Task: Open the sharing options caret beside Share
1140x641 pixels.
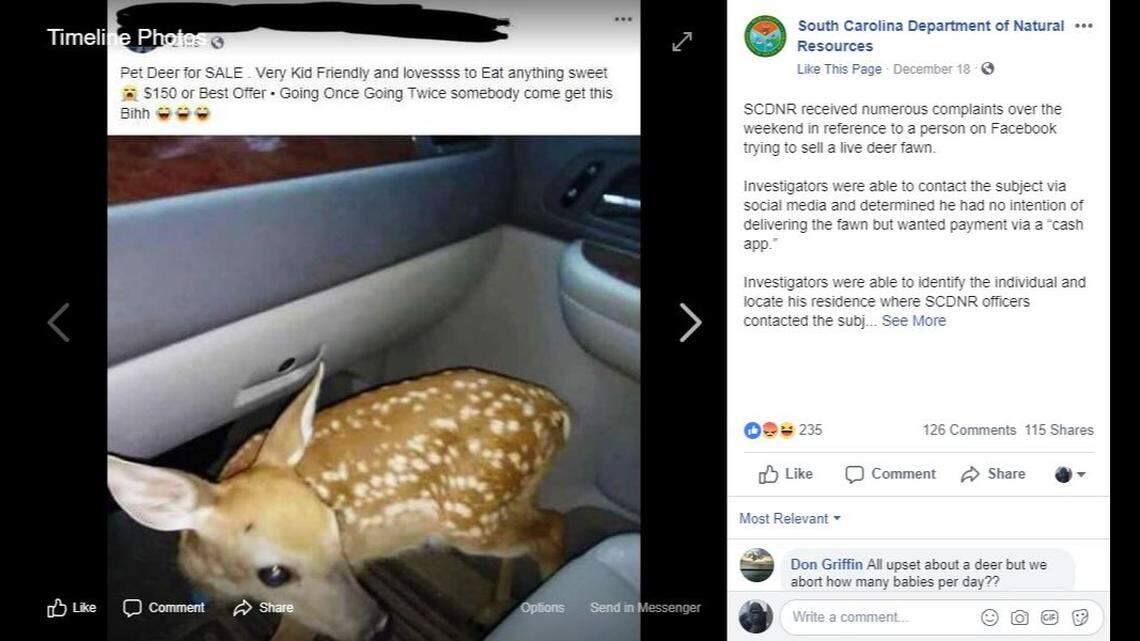Action: [x=1080, y=474]
